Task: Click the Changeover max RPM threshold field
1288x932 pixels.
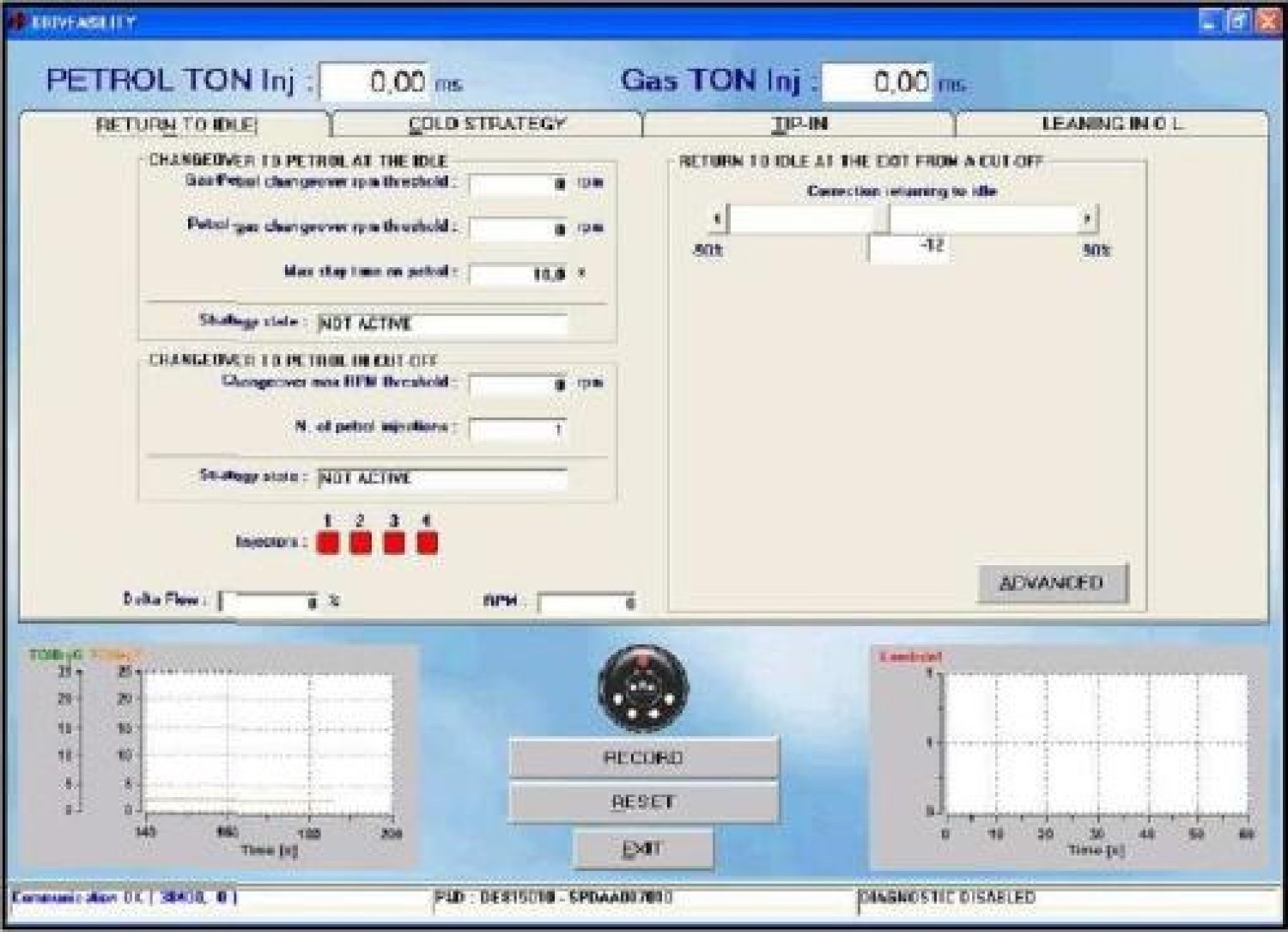Action: [x=519, y=385]
